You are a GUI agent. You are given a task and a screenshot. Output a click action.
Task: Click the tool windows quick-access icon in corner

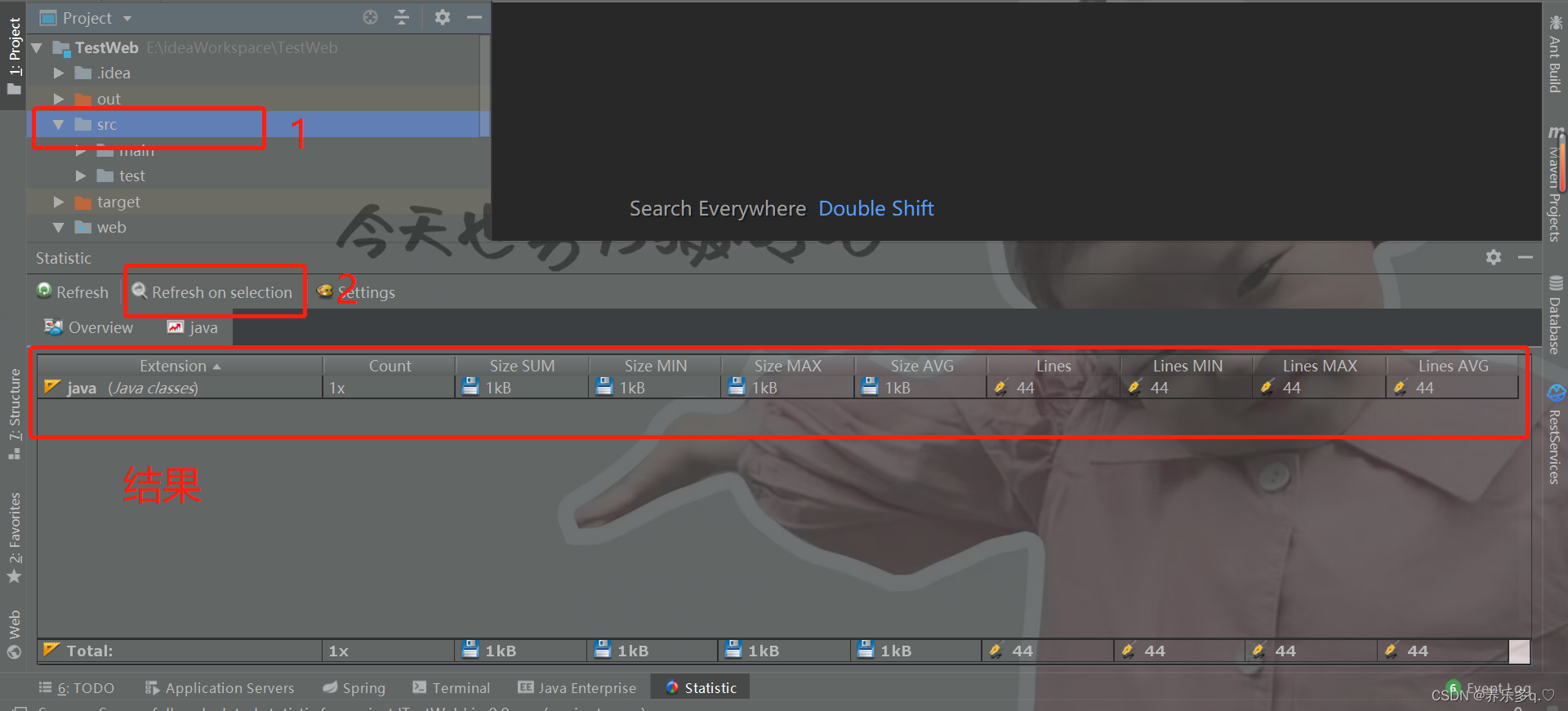pyautogui.click(x=19, y=707)
